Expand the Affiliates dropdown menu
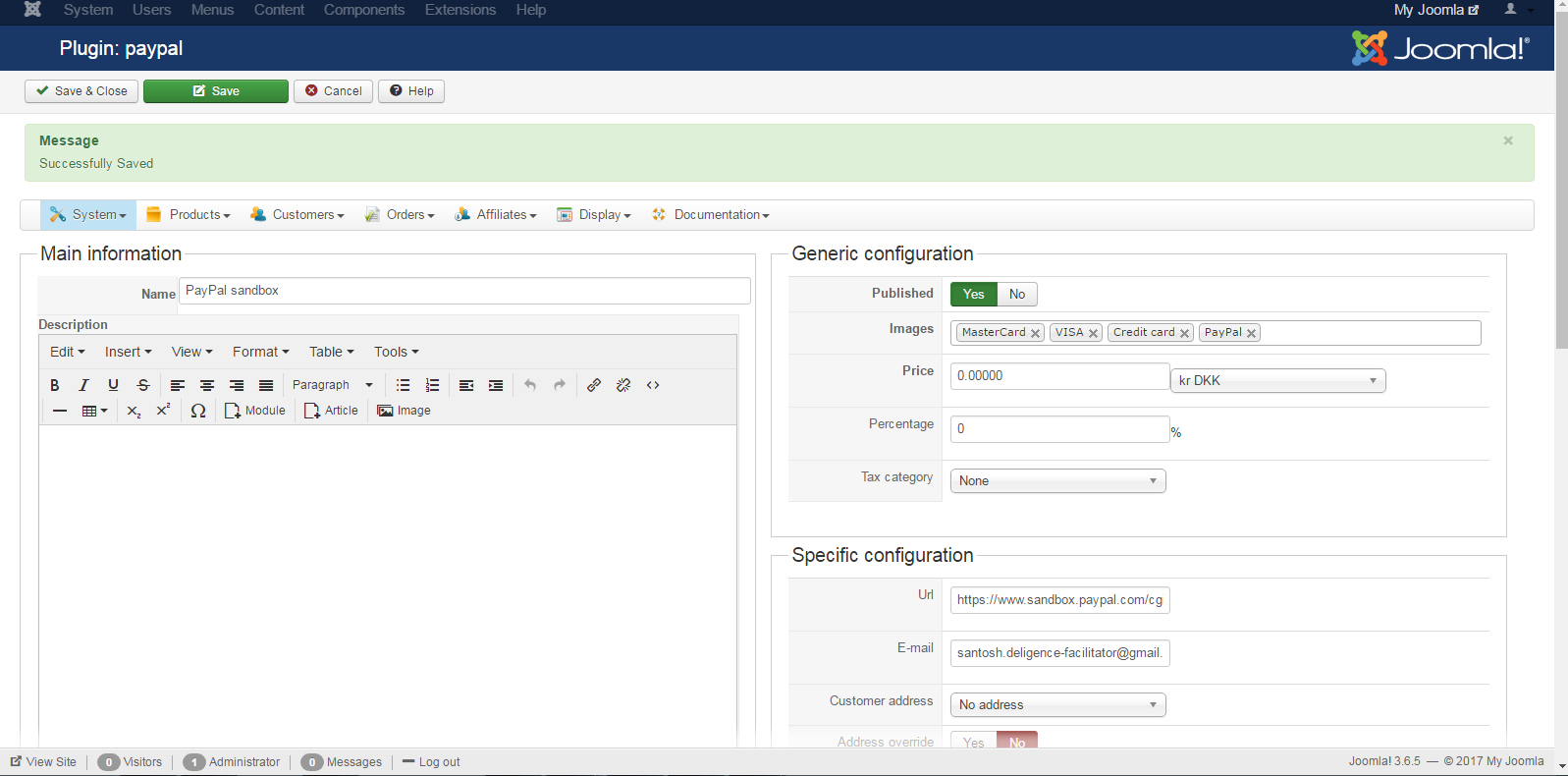This screenshot has width=1568, height=776. click(x=496, y=215)
